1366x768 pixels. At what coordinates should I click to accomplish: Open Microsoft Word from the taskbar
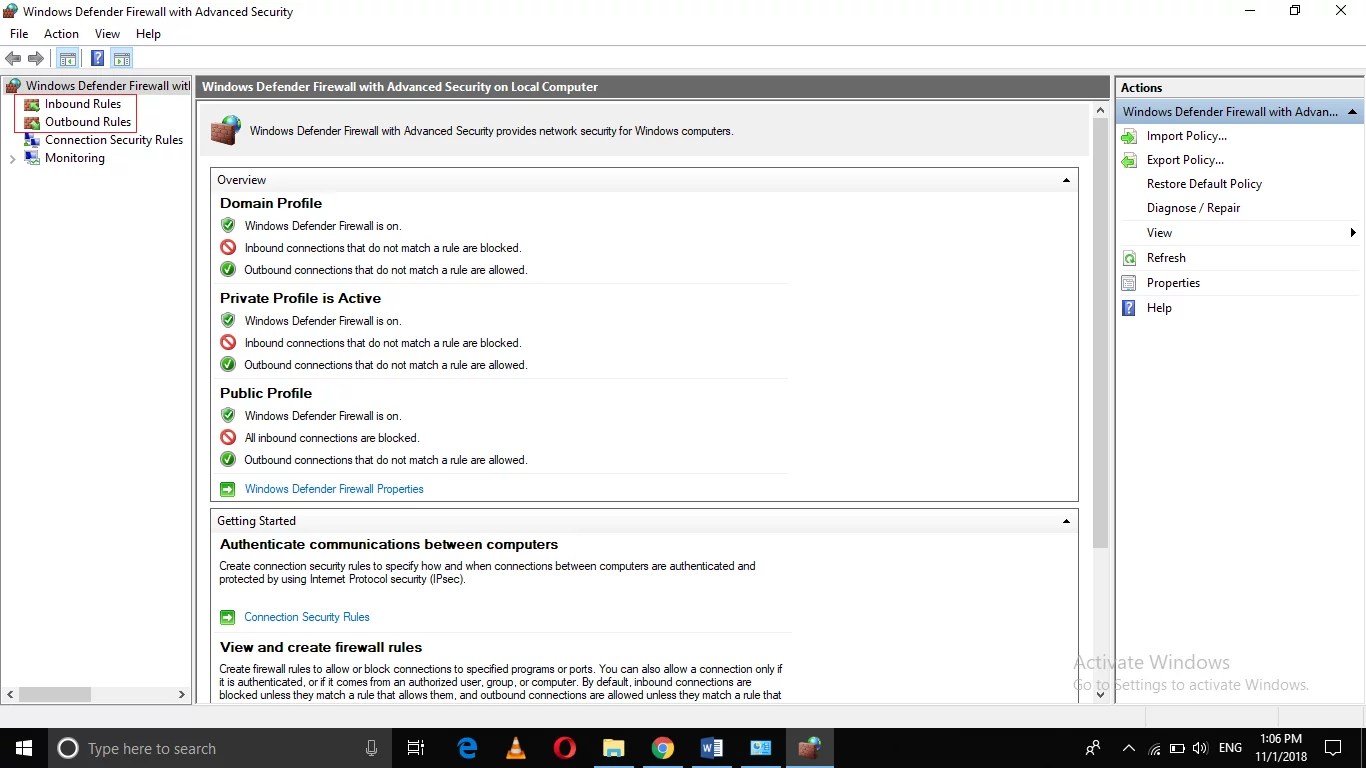tap(711, 748)
